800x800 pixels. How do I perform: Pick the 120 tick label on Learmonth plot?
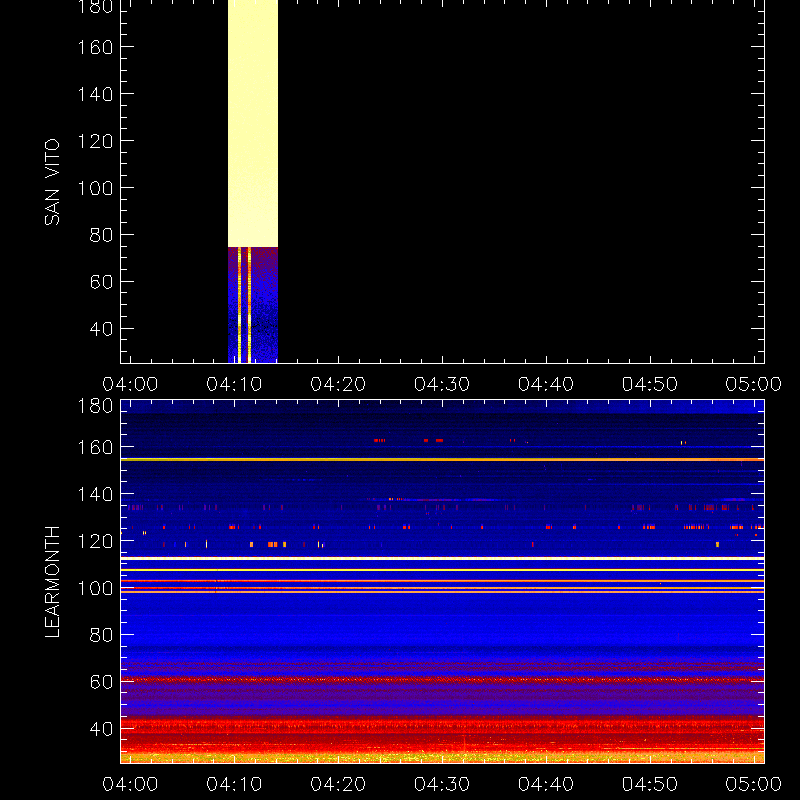pyautogui.click(x=95, y=541)
